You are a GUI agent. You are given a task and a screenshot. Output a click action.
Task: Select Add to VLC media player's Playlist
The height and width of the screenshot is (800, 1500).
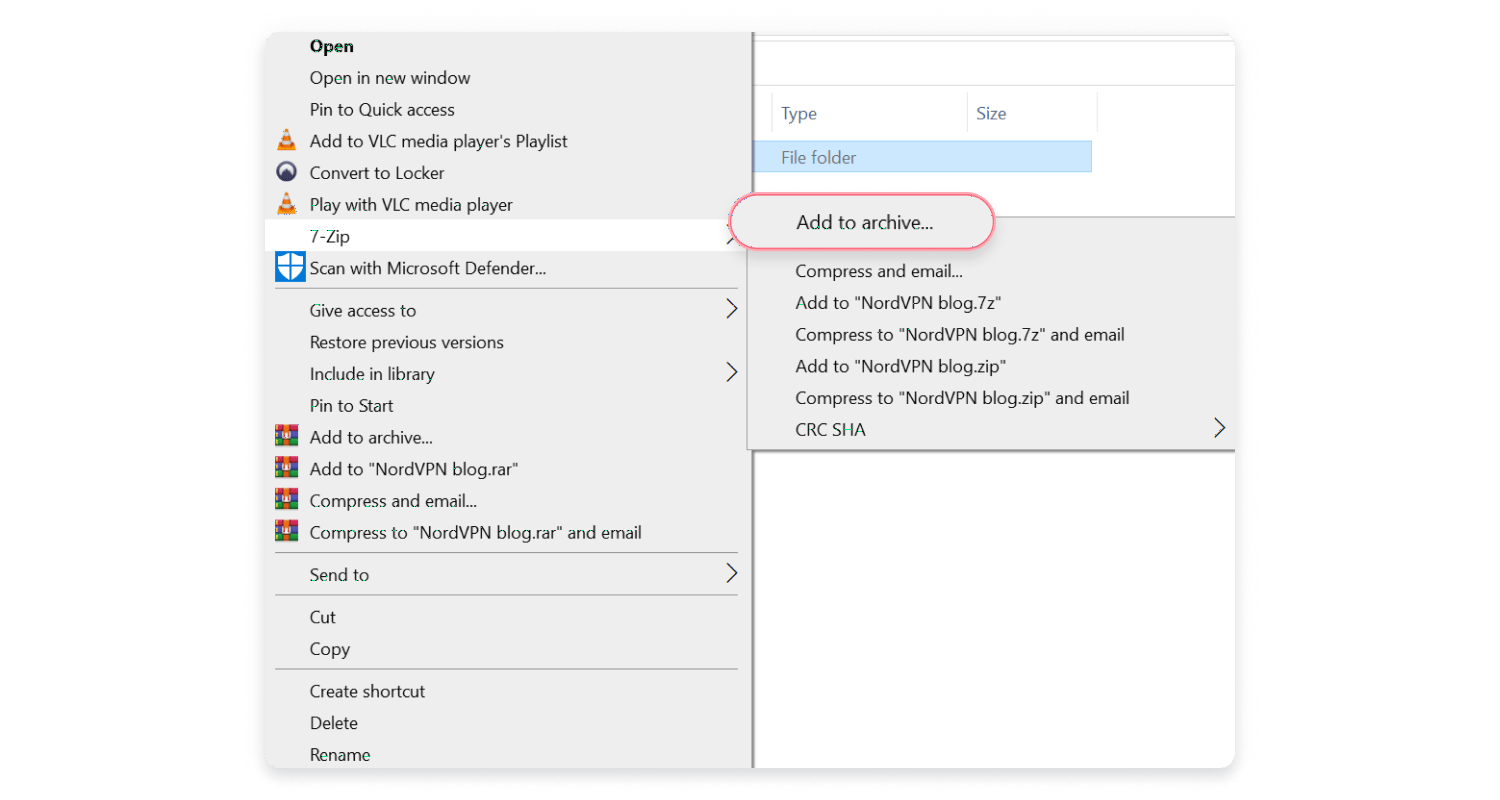(438, 141)
